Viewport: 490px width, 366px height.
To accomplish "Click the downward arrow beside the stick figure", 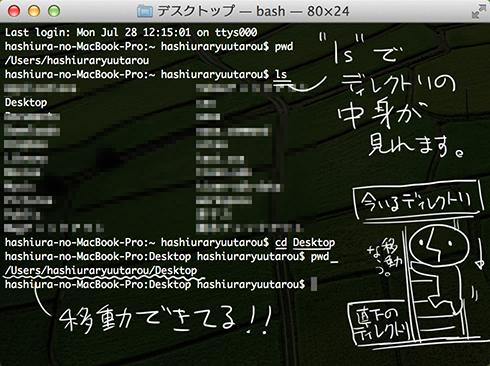I will coord(480,249).
